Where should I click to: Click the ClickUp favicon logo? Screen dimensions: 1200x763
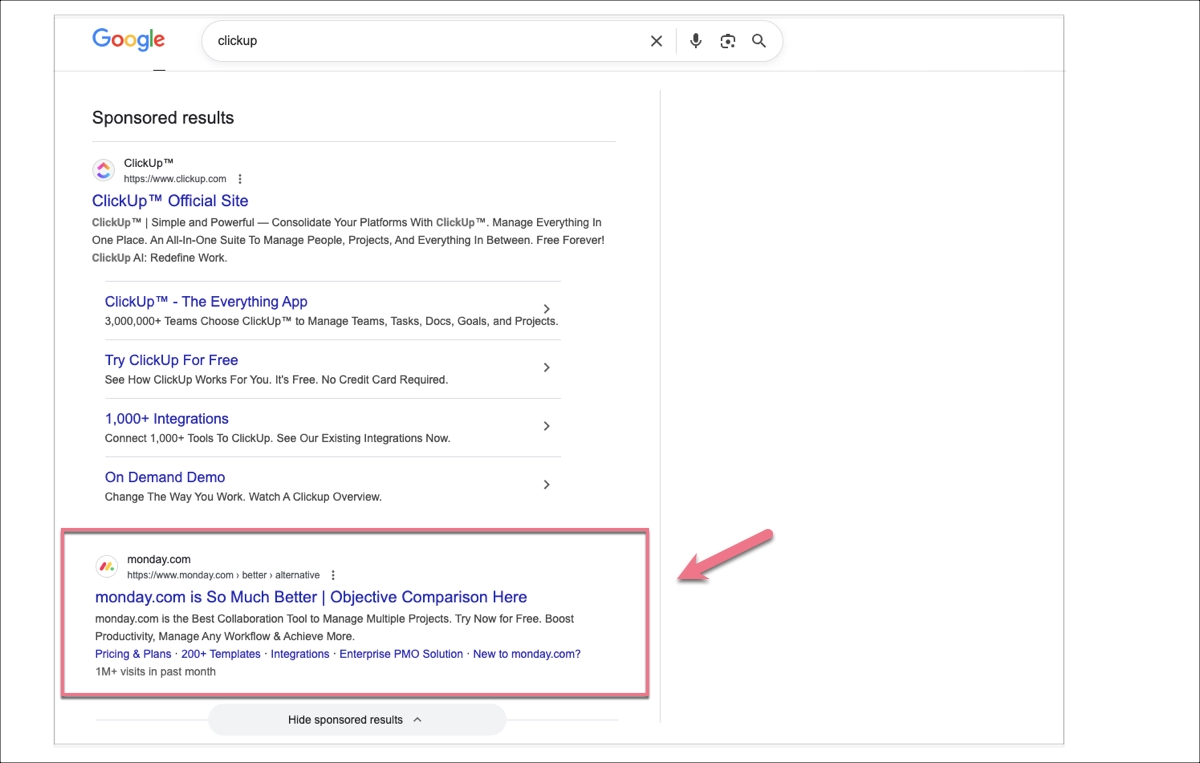point(104,170)
